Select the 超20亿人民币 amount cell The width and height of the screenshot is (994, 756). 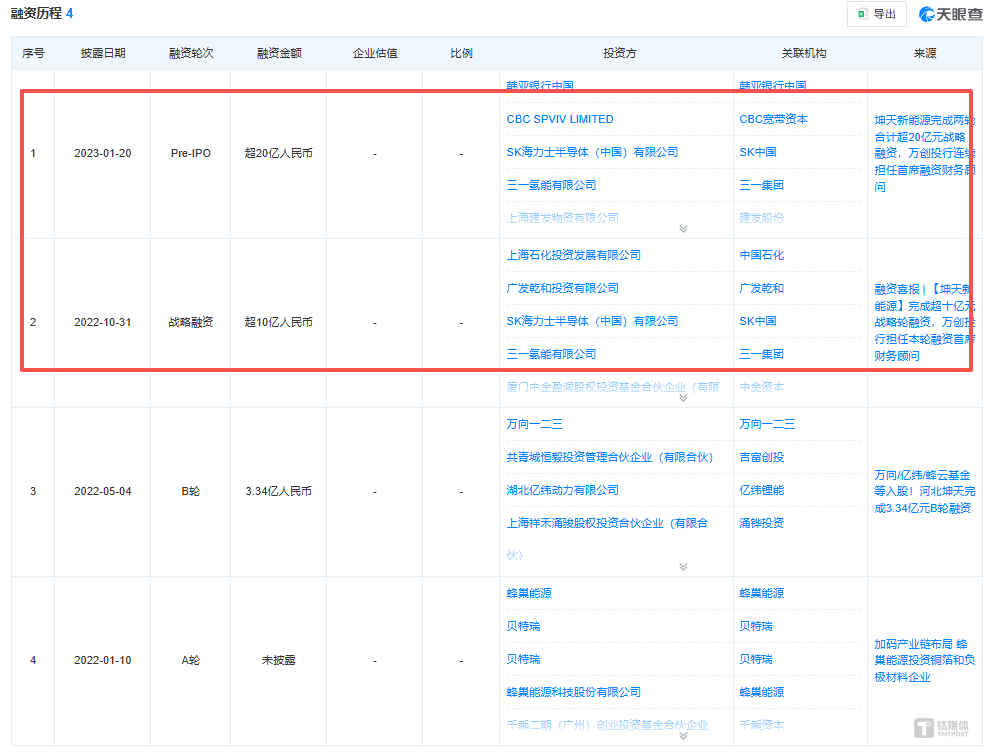click(279, 153)
